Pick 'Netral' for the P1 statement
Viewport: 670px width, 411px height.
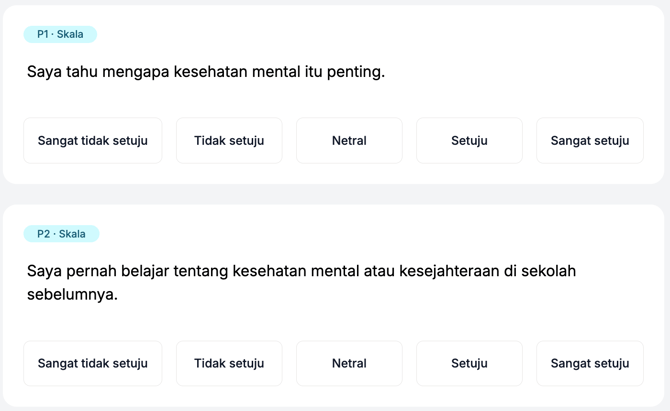click(349, 141)
